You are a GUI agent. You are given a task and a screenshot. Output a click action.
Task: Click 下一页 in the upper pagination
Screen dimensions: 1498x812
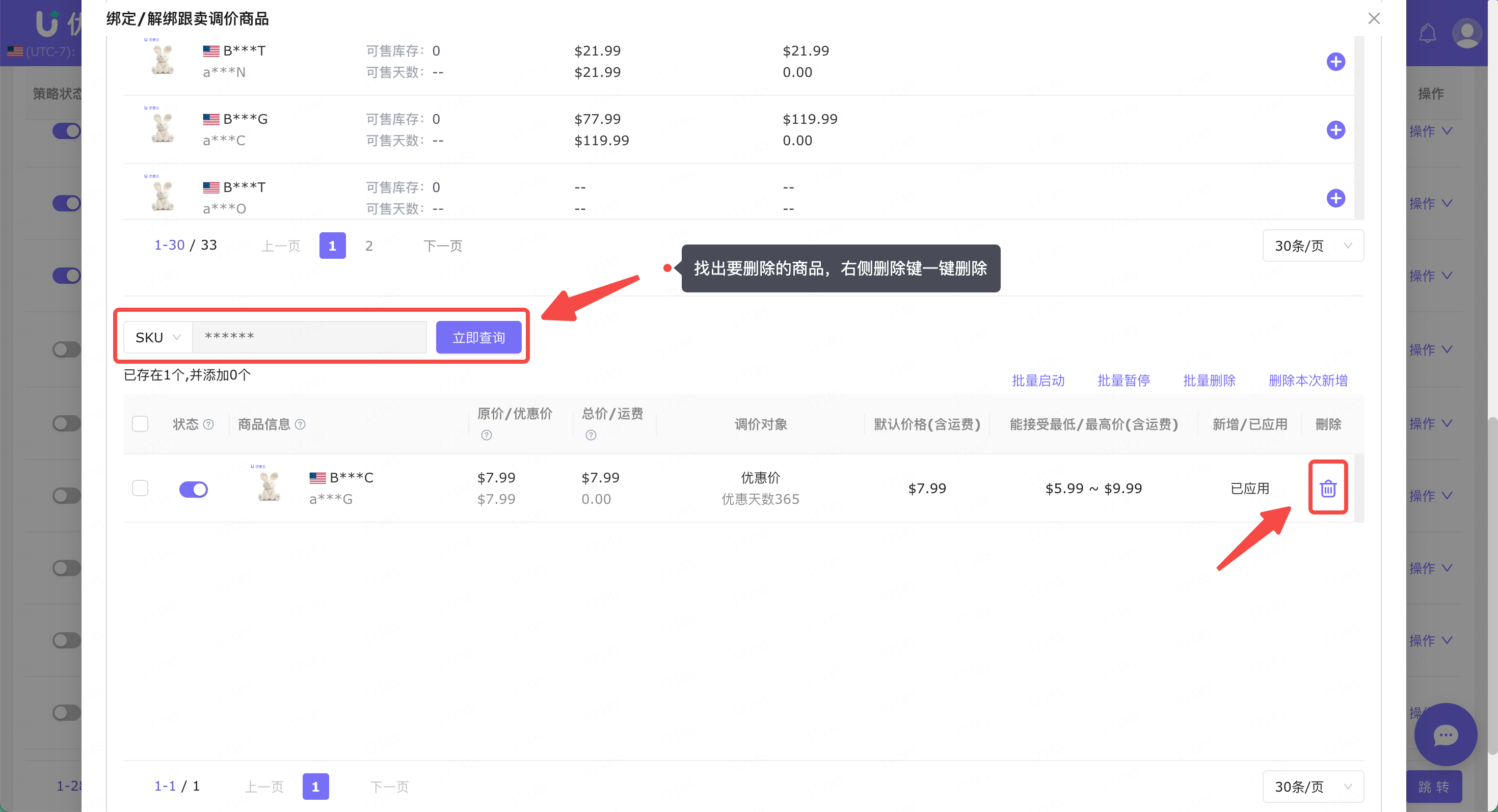pyautogui.click(x=443, y=246)
